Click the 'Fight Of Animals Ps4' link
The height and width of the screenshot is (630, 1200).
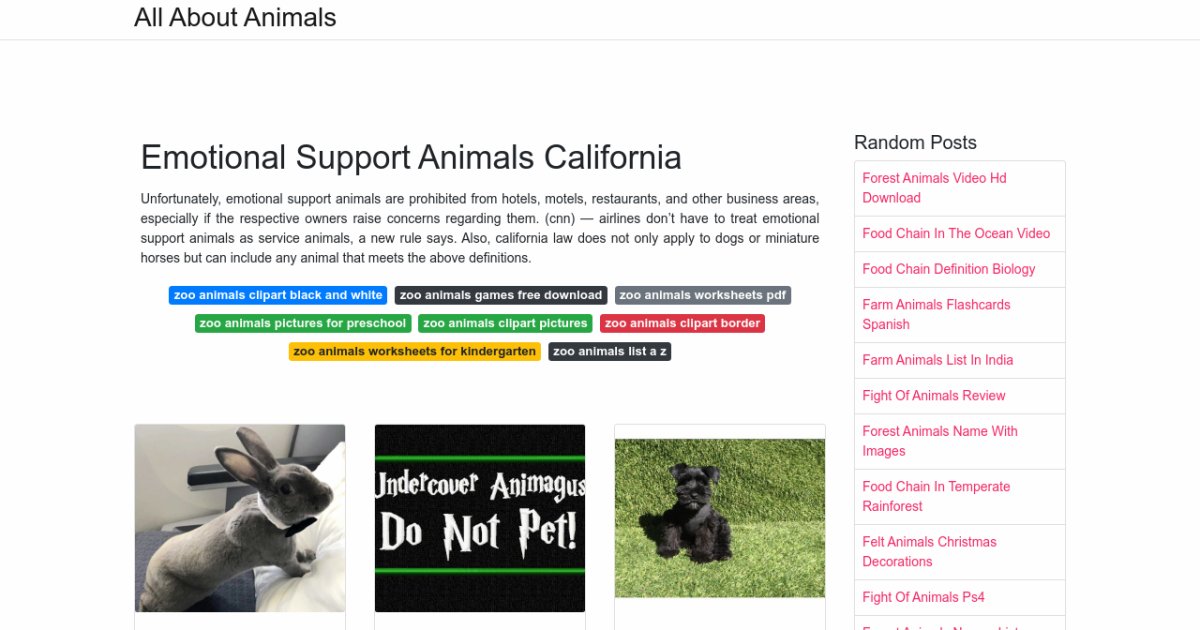(924, 597)
